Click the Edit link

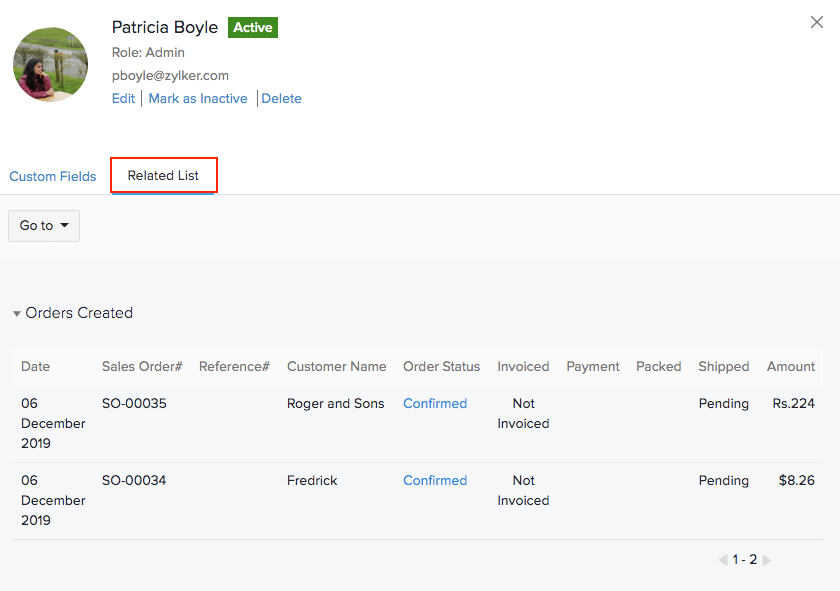[123, 99]
